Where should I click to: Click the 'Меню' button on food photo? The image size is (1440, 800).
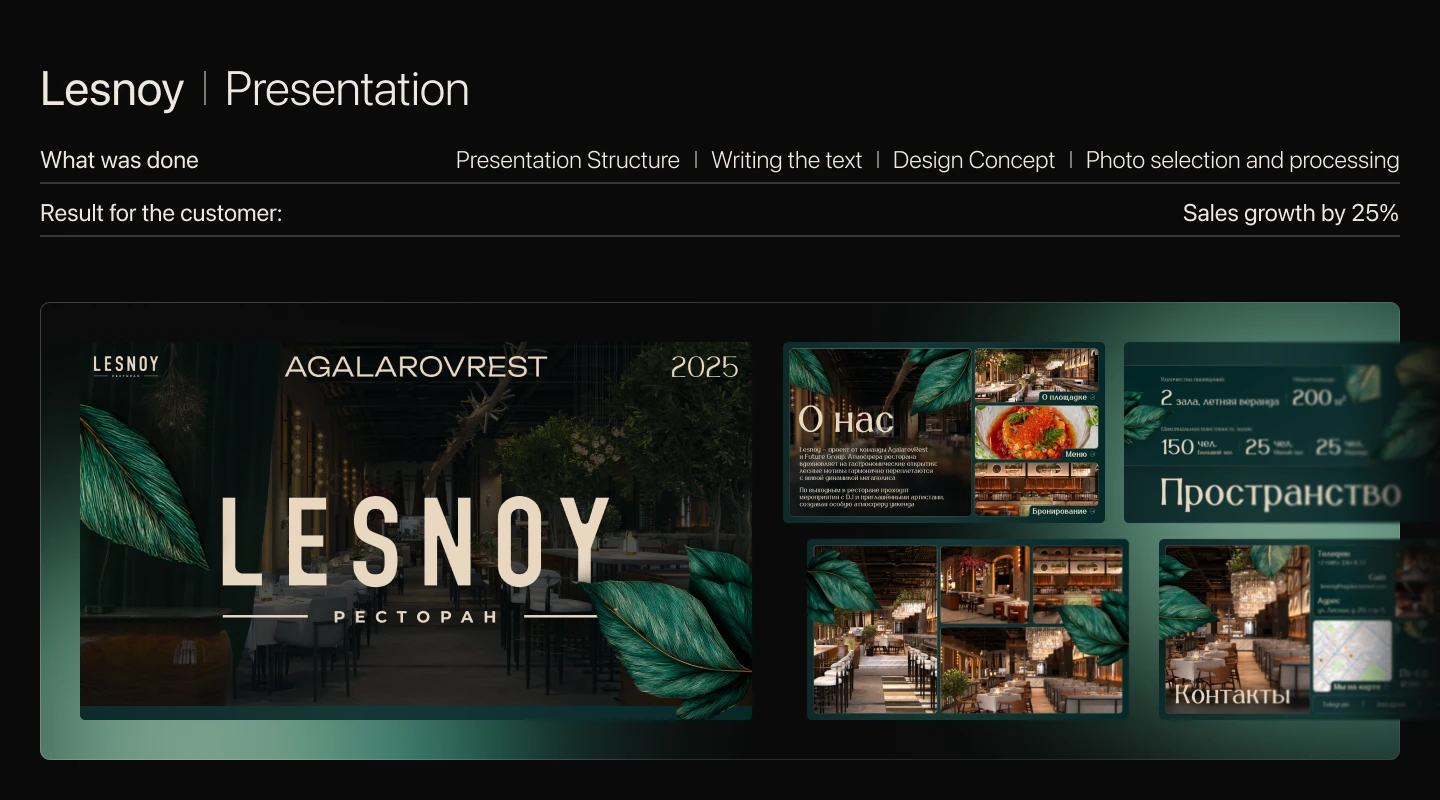1079,454
